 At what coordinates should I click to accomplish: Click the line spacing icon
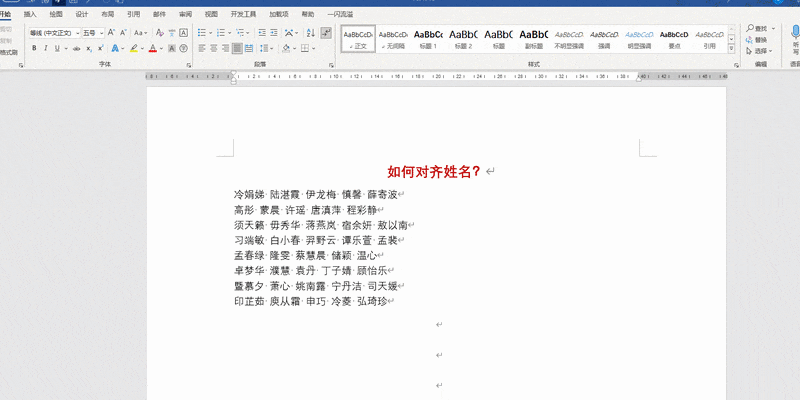coord(263,48)
